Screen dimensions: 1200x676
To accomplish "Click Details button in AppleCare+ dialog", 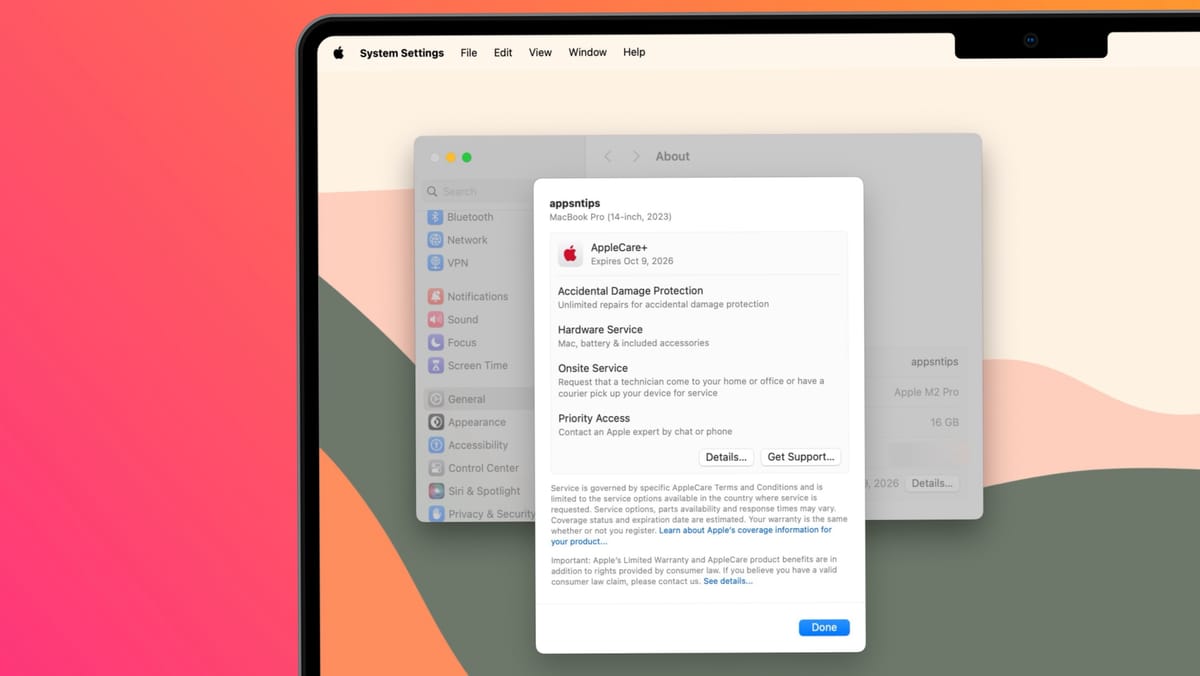I will 726,457.
